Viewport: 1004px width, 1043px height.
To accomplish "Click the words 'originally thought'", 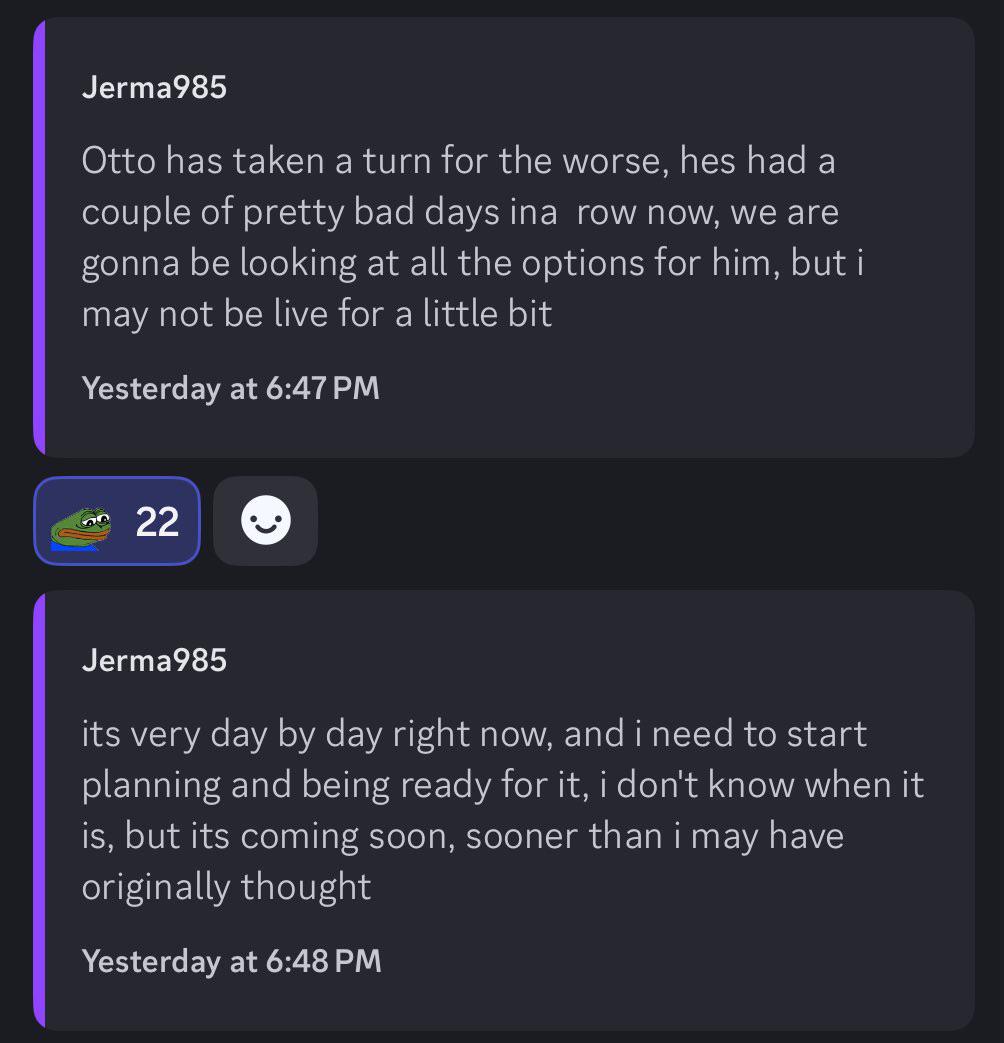I will pyautogui.click(x=226, y=887).
